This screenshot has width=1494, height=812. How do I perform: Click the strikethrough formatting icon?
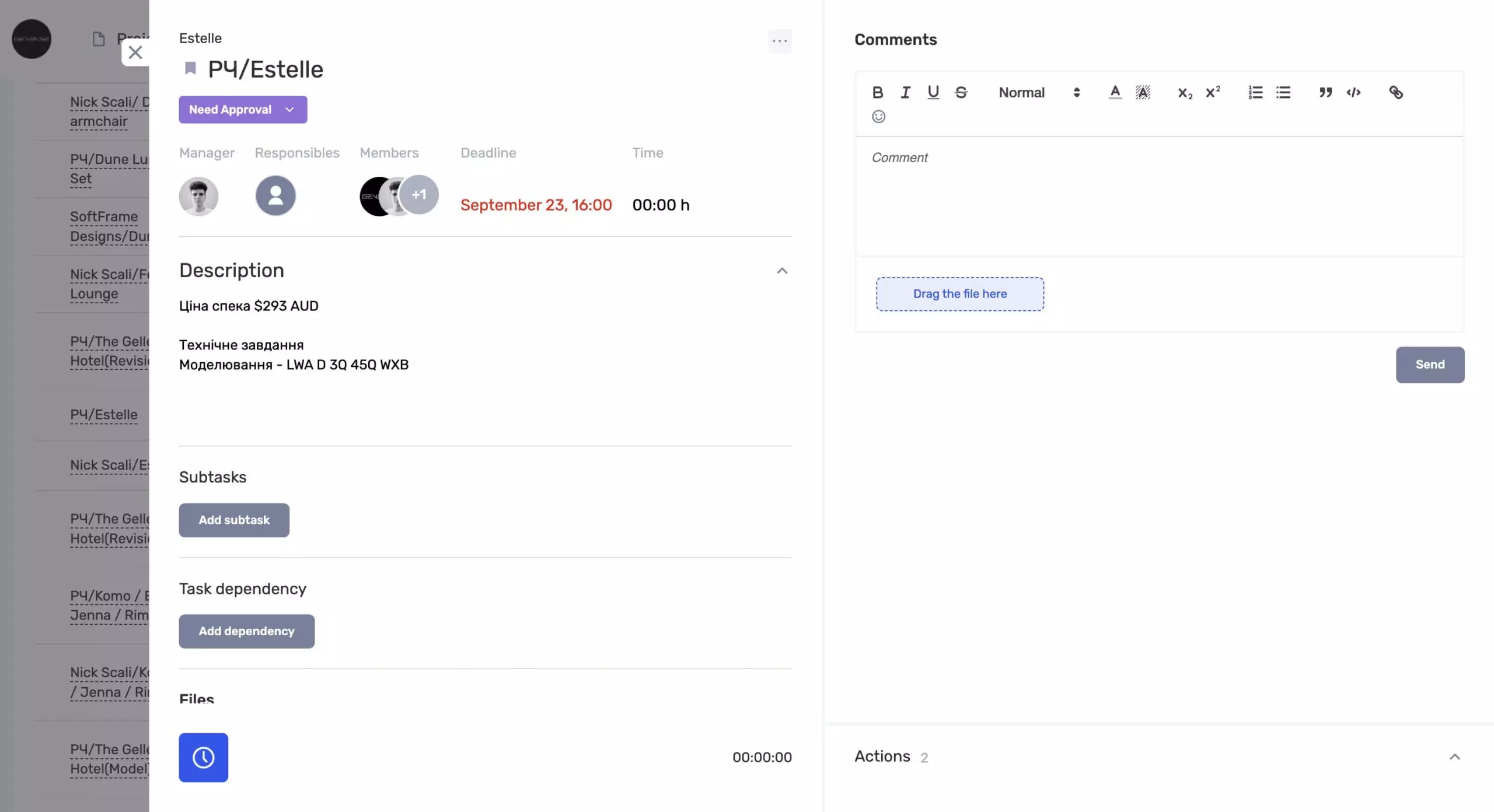[961, 92]
